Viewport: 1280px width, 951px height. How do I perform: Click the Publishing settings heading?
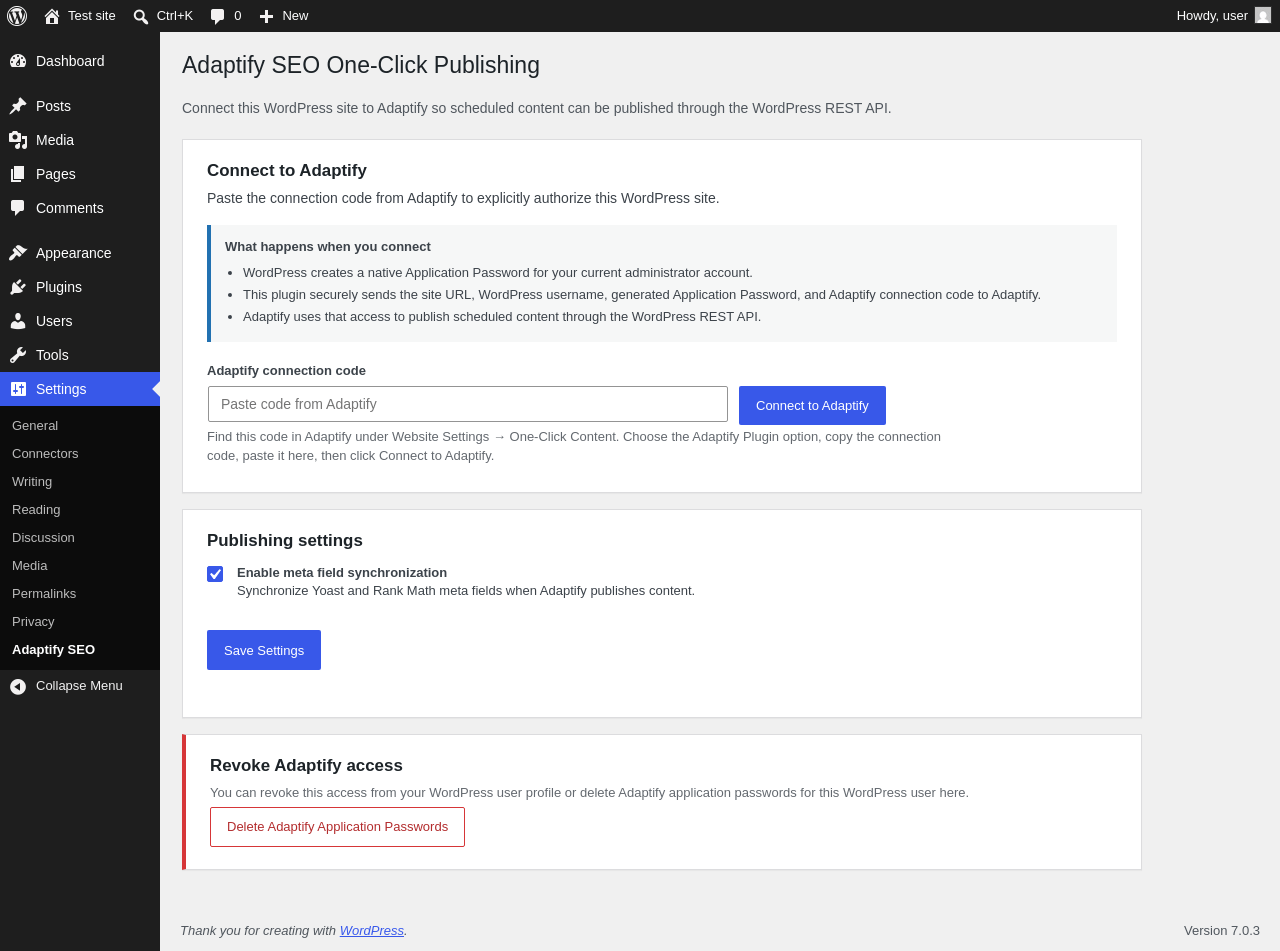pos(285,541)
